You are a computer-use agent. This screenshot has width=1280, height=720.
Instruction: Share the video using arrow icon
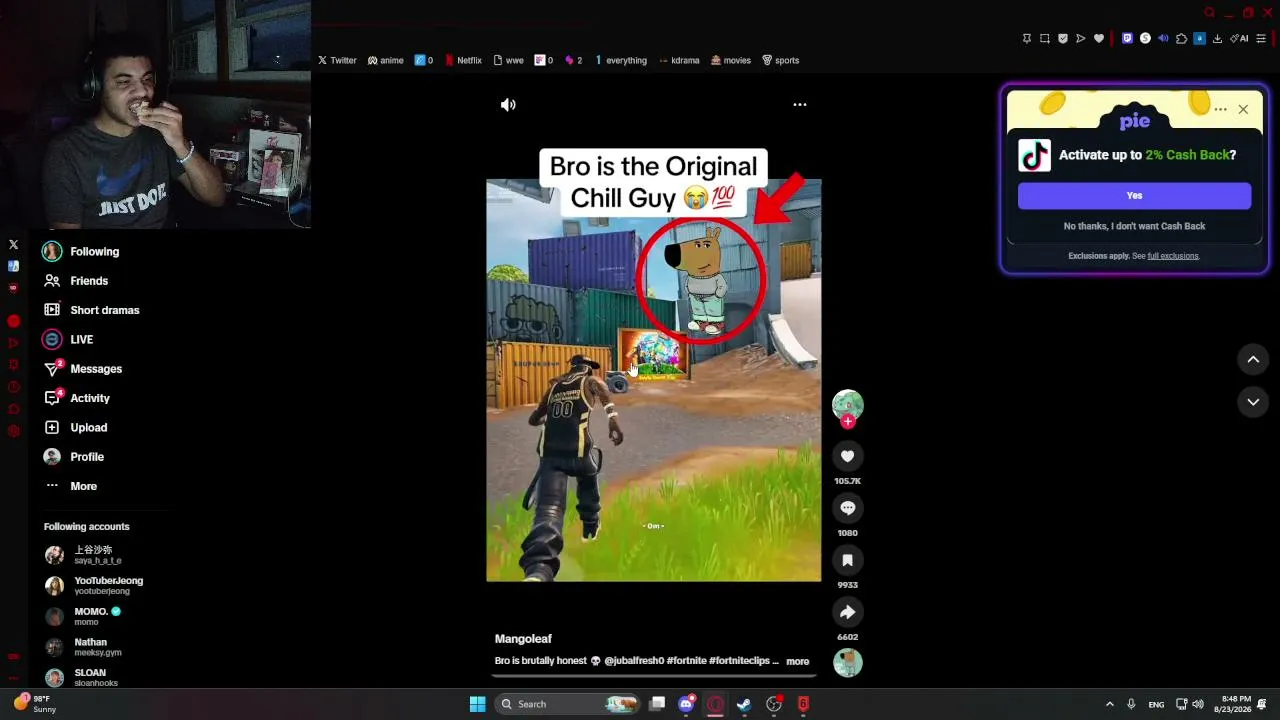point(847,612)
